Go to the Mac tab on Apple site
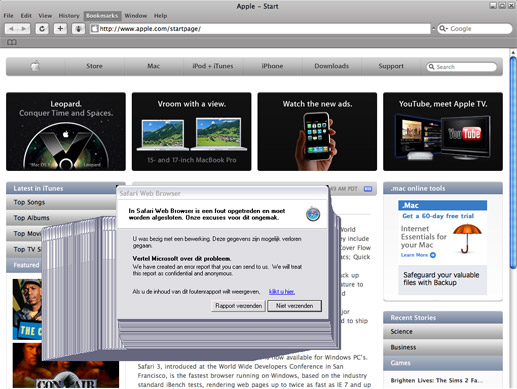The width and height of the screenshot is (517, 389). tap(153, 66)
